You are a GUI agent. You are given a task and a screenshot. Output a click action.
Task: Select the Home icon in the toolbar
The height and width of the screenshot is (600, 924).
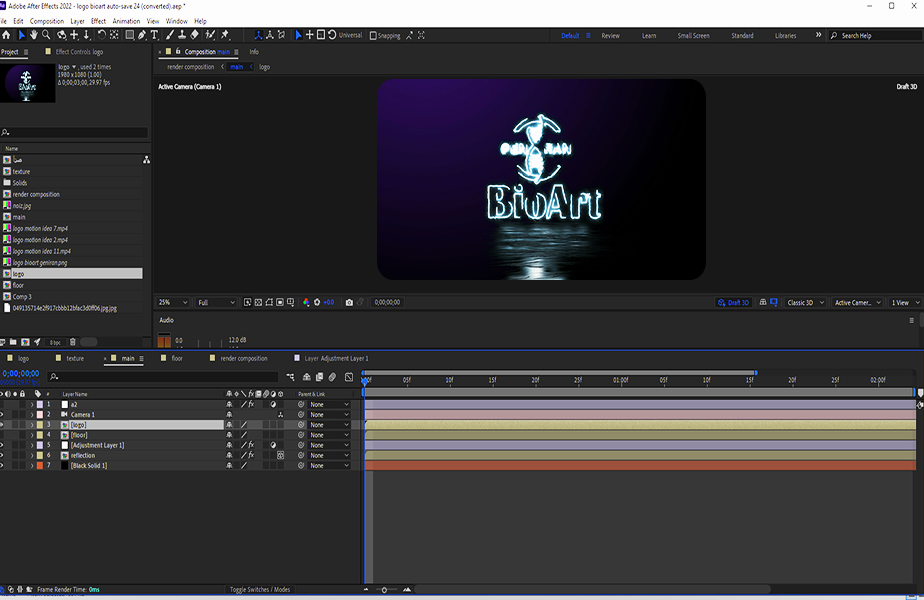(6, 35)
